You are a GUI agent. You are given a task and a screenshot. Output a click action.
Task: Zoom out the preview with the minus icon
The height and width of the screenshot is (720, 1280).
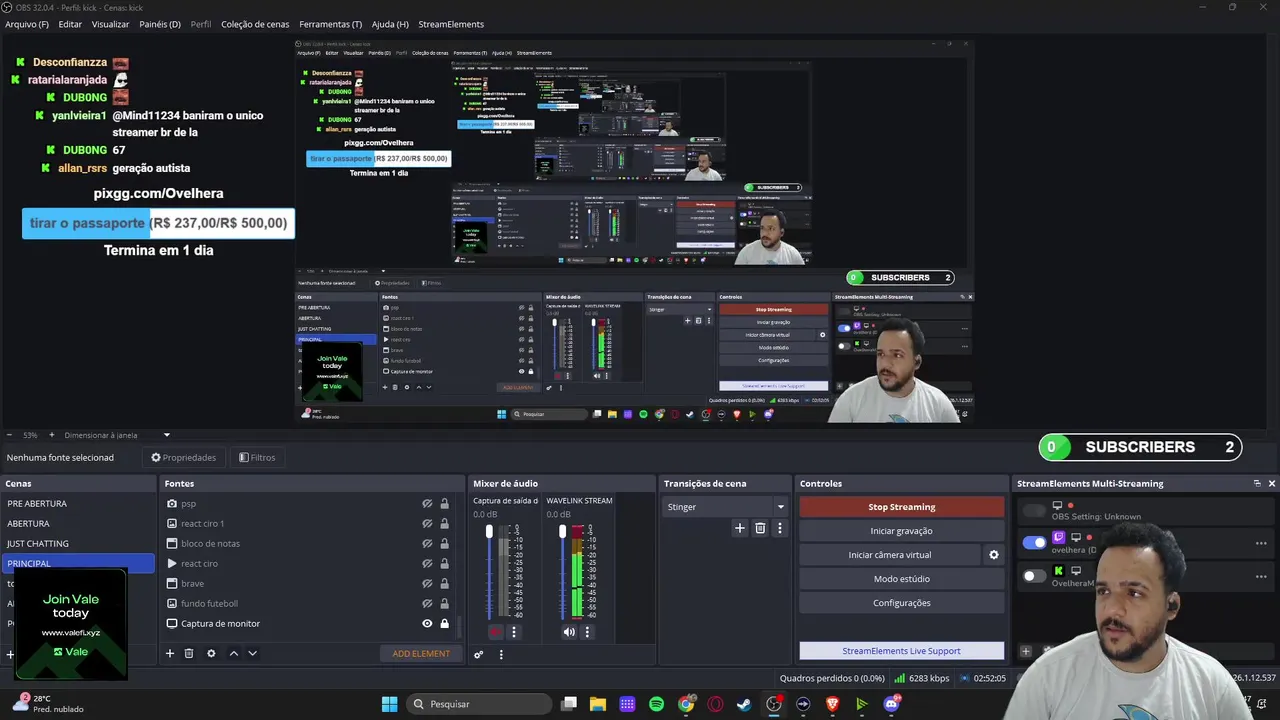(x=10, y=435)
